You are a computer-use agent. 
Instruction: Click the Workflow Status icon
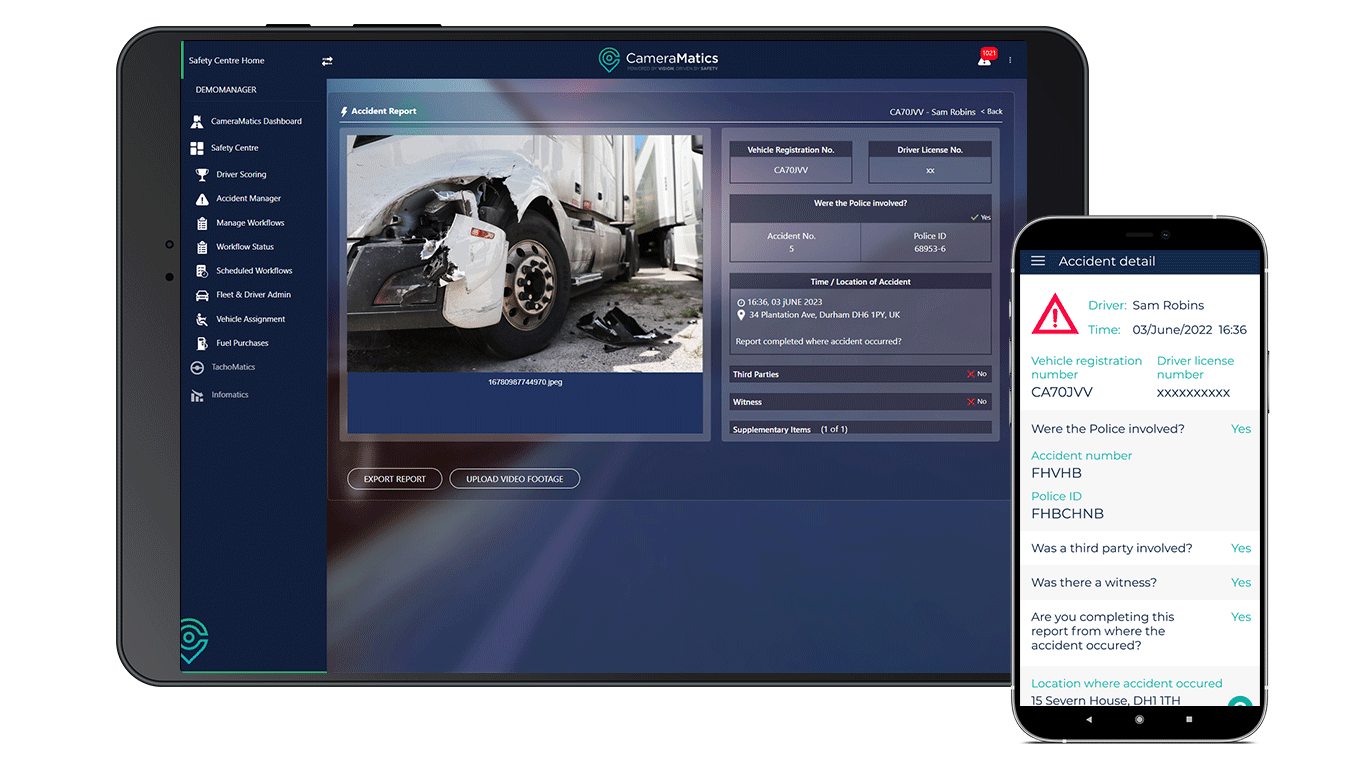[x=202, y=247]
